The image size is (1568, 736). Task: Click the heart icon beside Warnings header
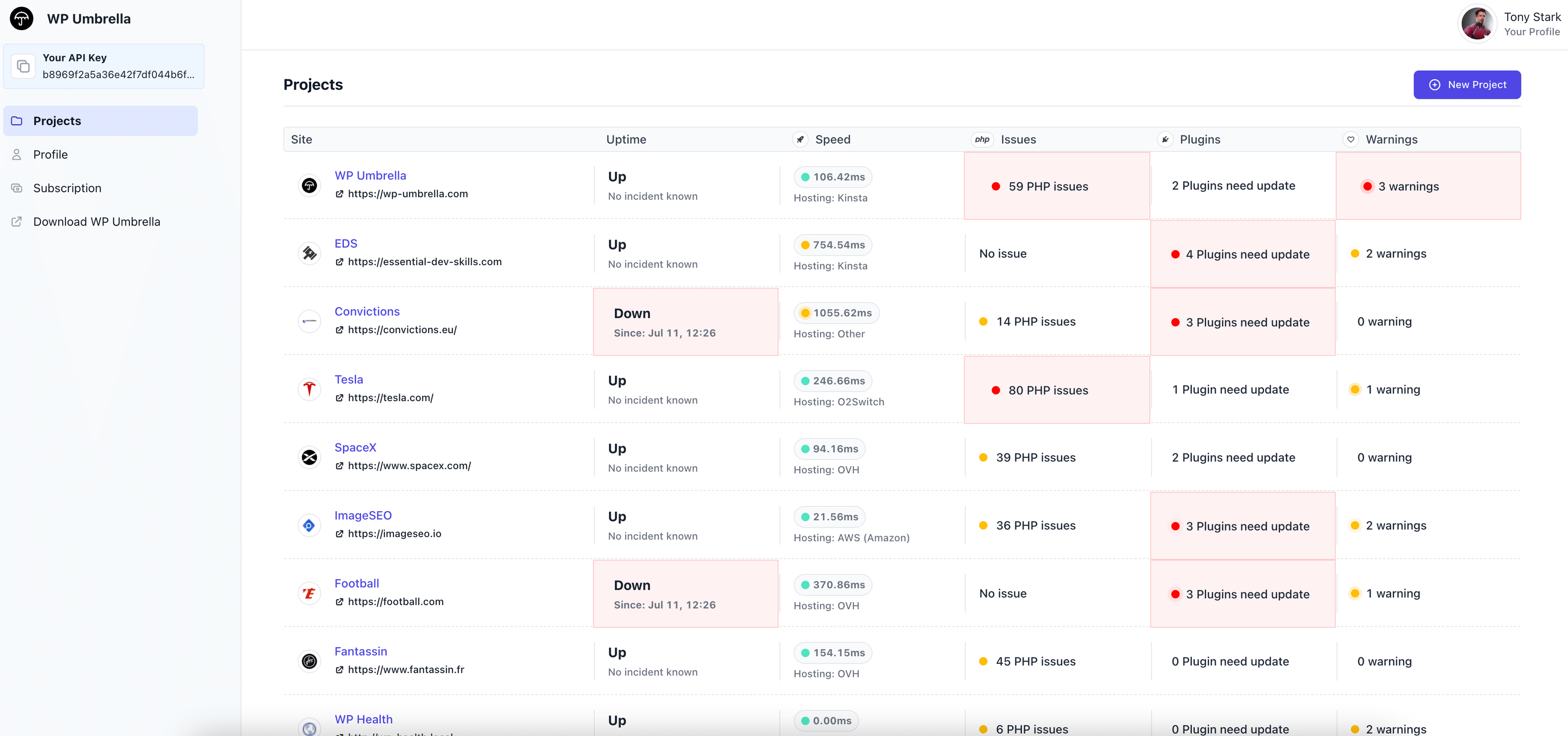[1351, 140]
